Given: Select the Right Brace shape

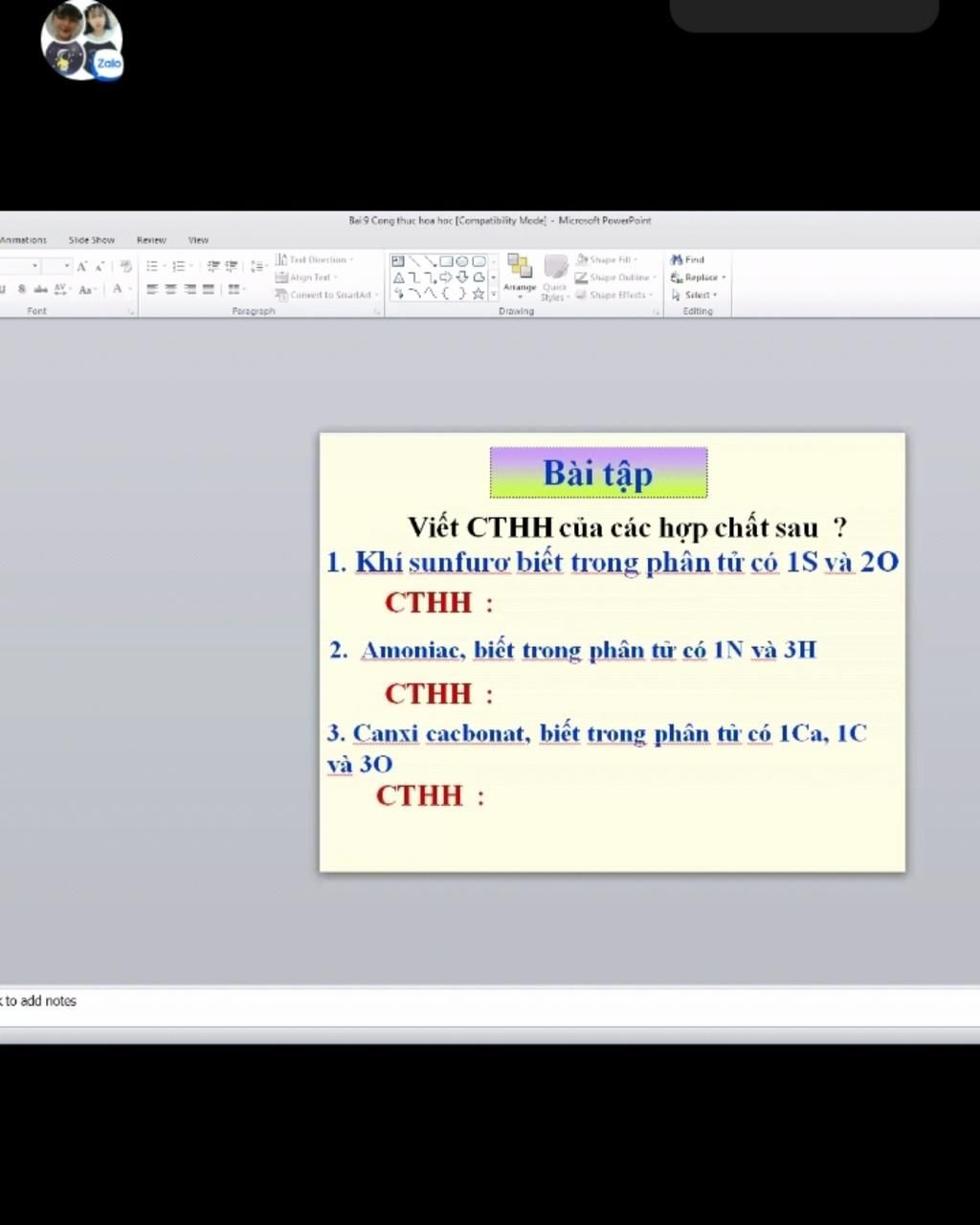Looking at the screenshot, I should (x=462, y=294).
